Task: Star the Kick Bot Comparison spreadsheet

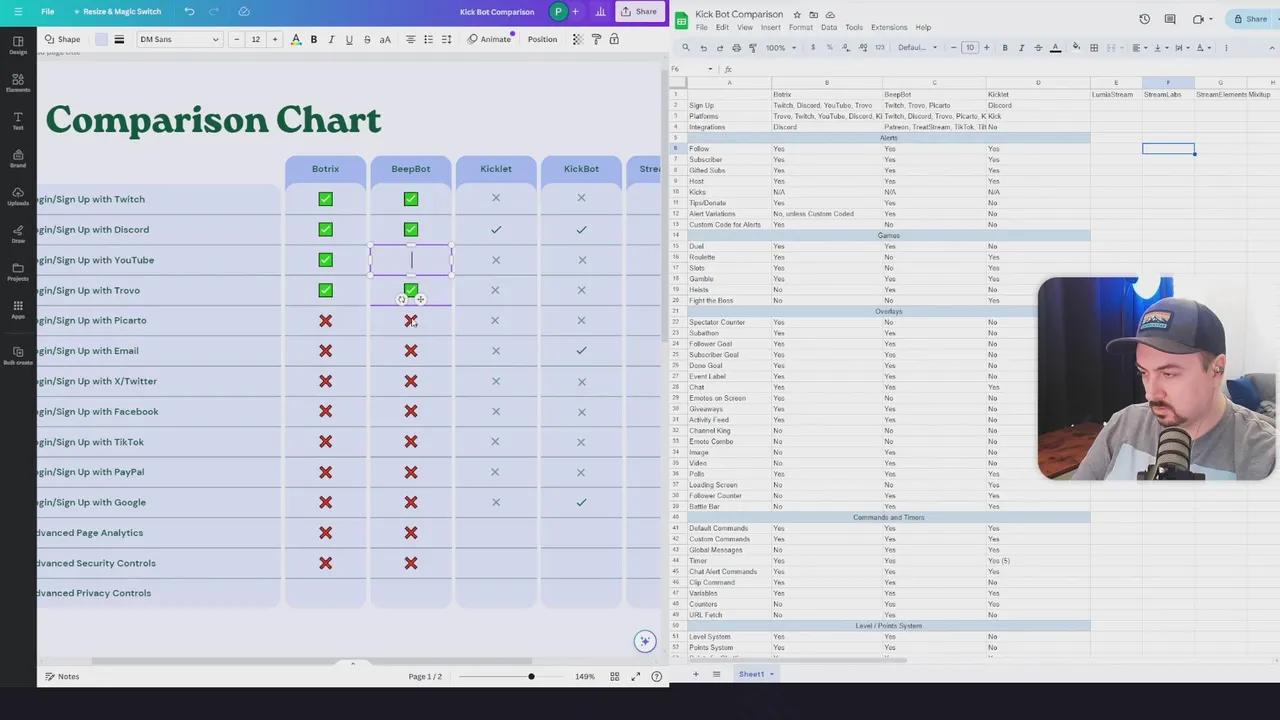Action: tap(797, 15)
